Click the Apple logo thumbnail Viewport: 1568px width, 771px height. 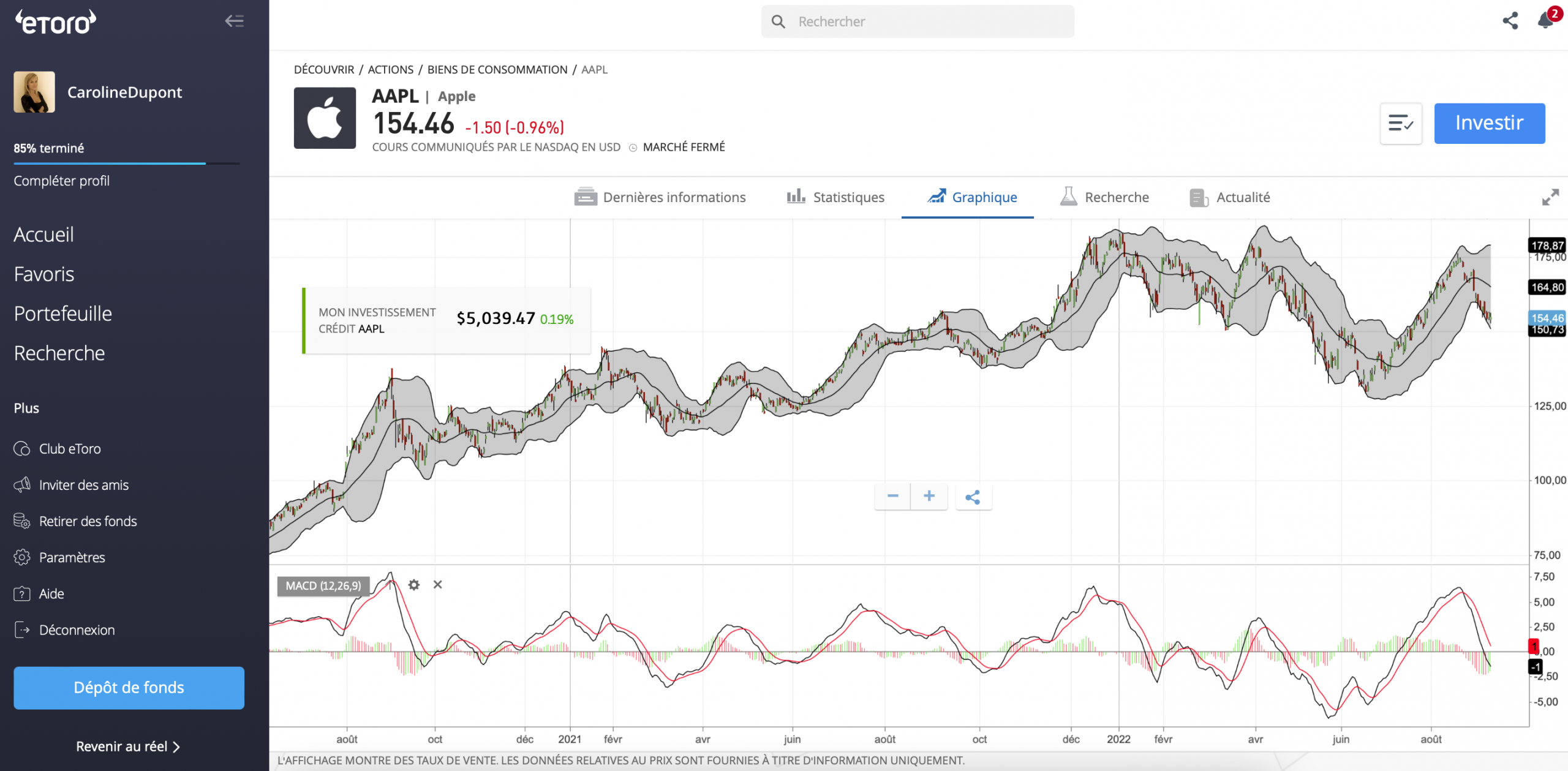(x=325, y=118)
